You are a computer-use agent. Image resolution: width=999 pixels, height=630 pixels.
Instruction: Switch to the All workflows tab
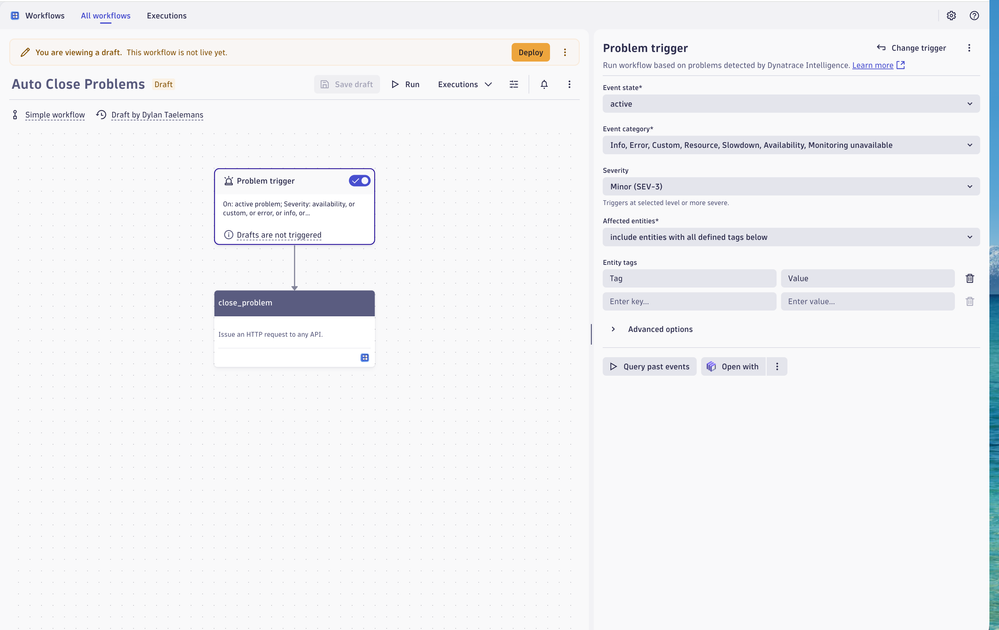click(106, 16)
